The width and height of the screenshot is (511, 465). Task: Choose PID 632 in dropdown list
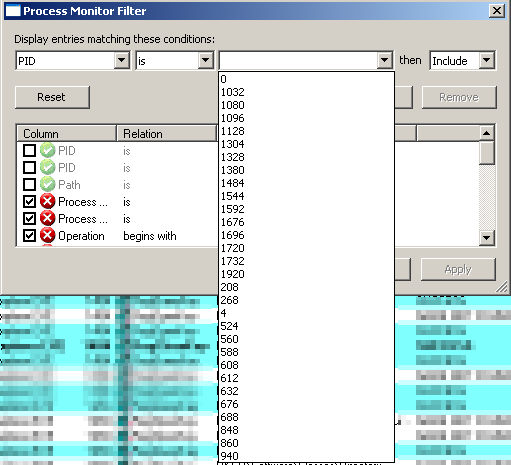click(x=306, y=391)
